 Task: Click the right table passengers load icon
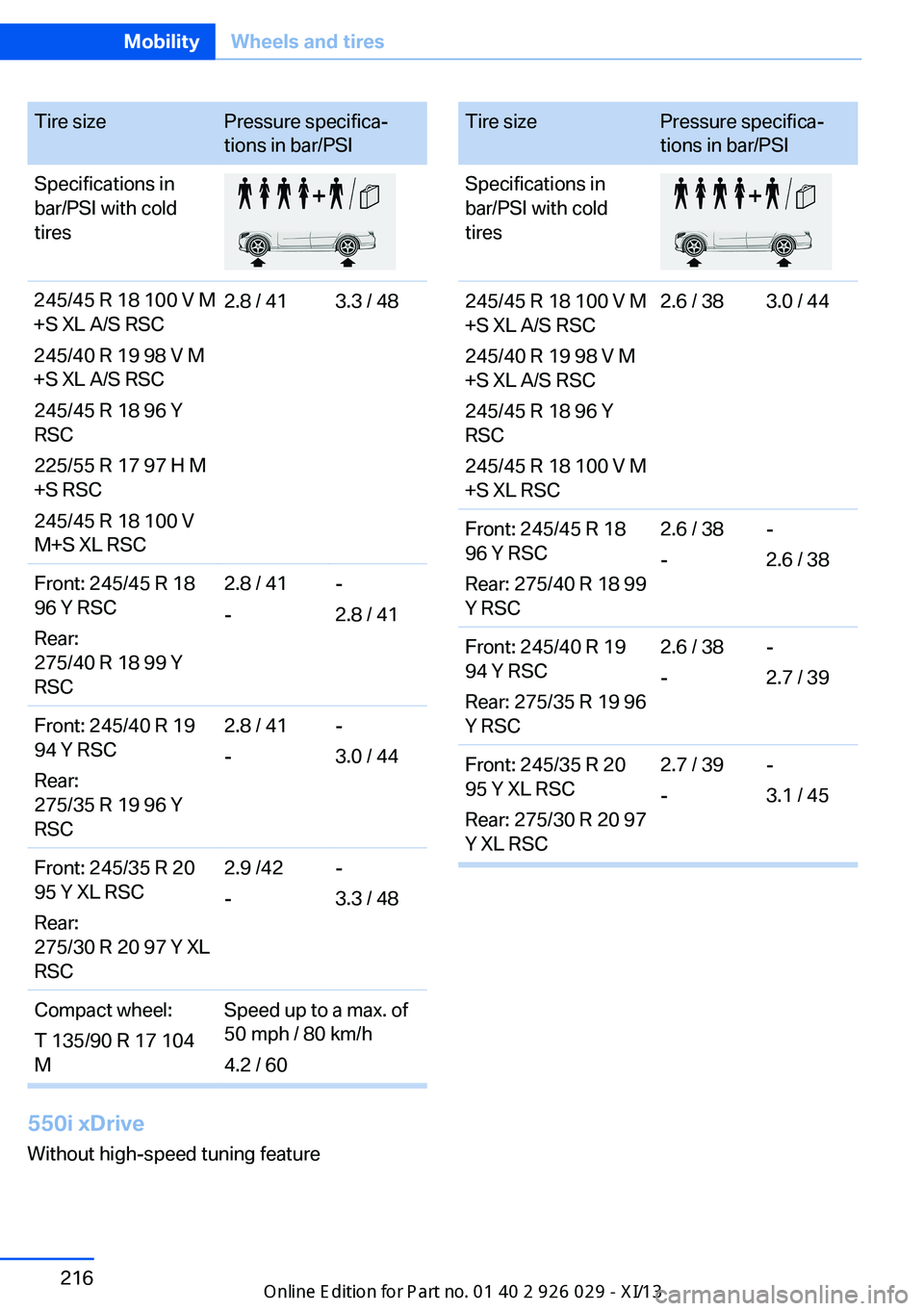(x=727, y=193)
